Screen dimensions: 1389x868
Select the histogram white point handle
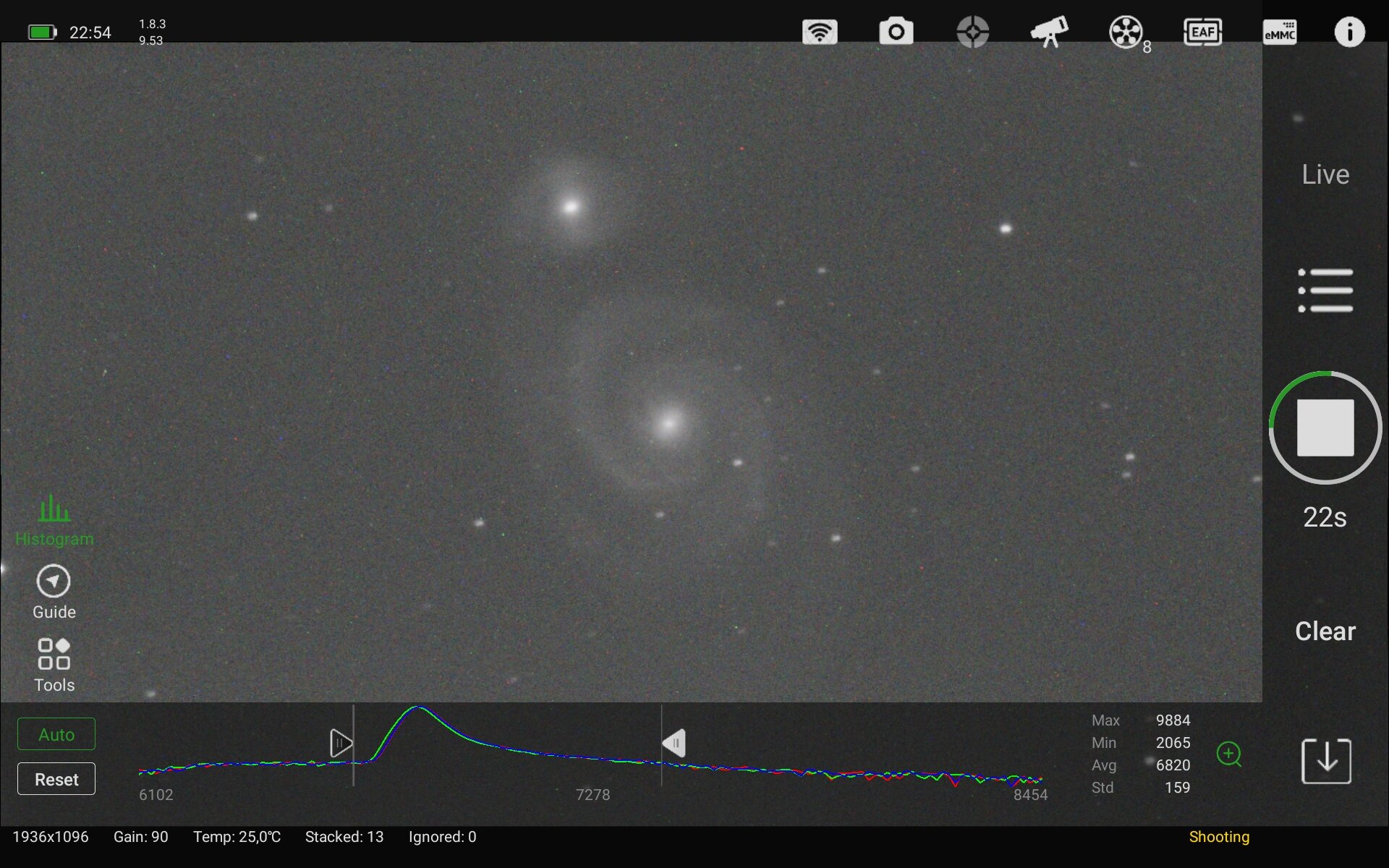(x=674, y=743)
